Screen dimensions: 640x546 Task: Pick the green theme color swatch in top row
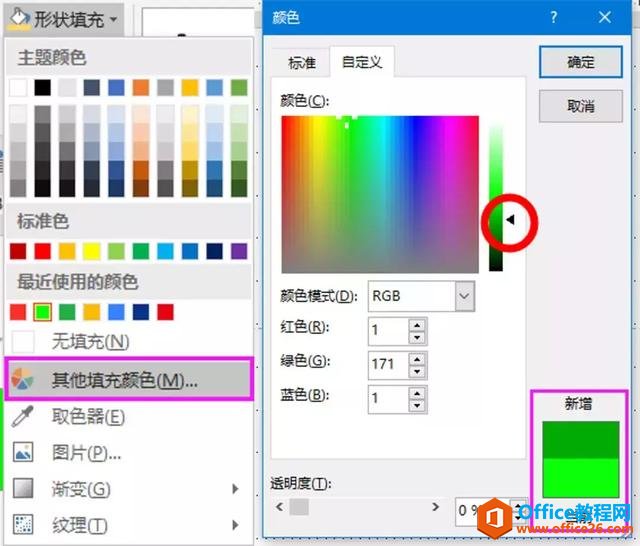pyautogui.click(x=239, y=87)
